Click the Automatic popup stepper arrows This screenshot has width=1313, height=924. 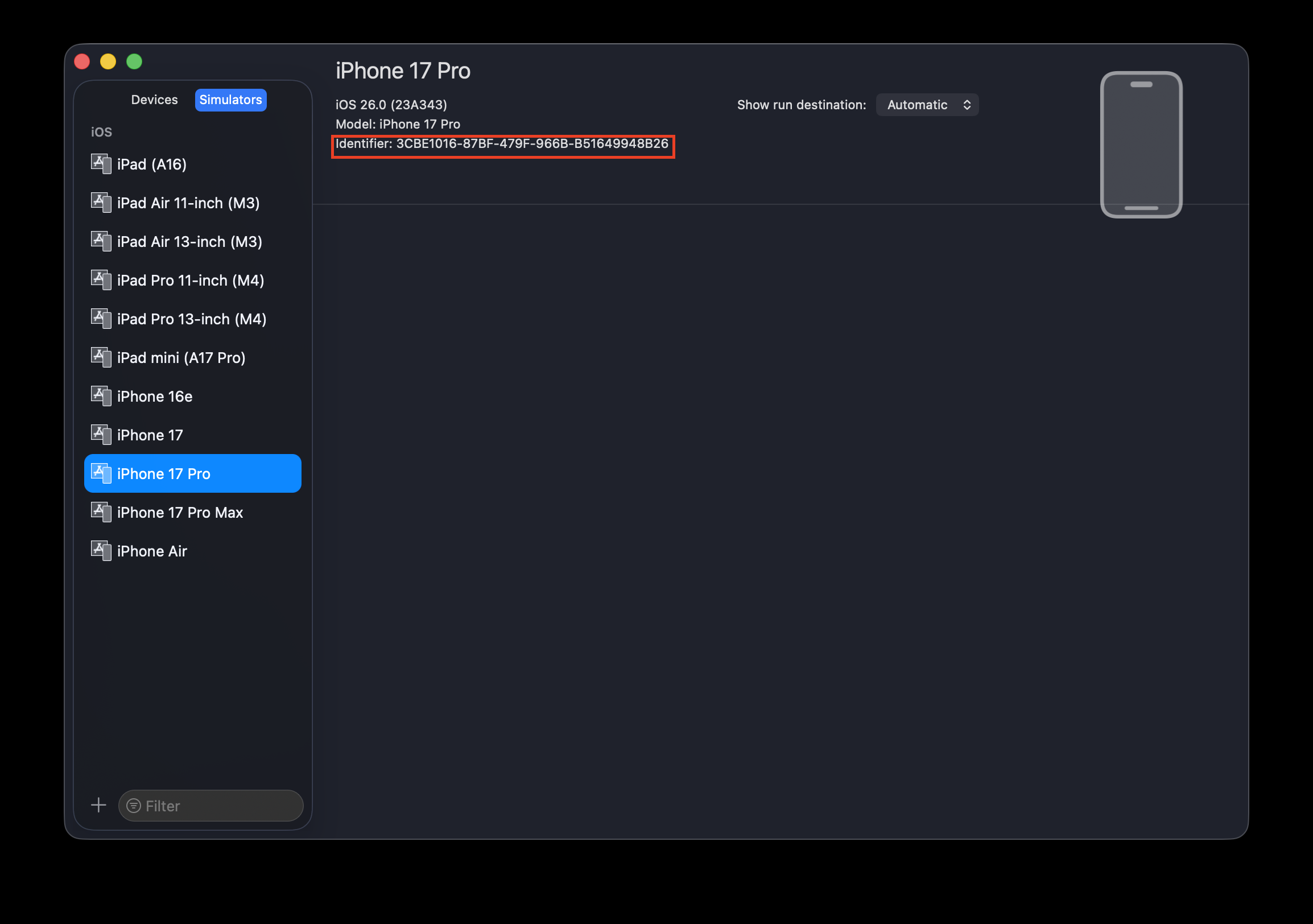click(967, 105)
